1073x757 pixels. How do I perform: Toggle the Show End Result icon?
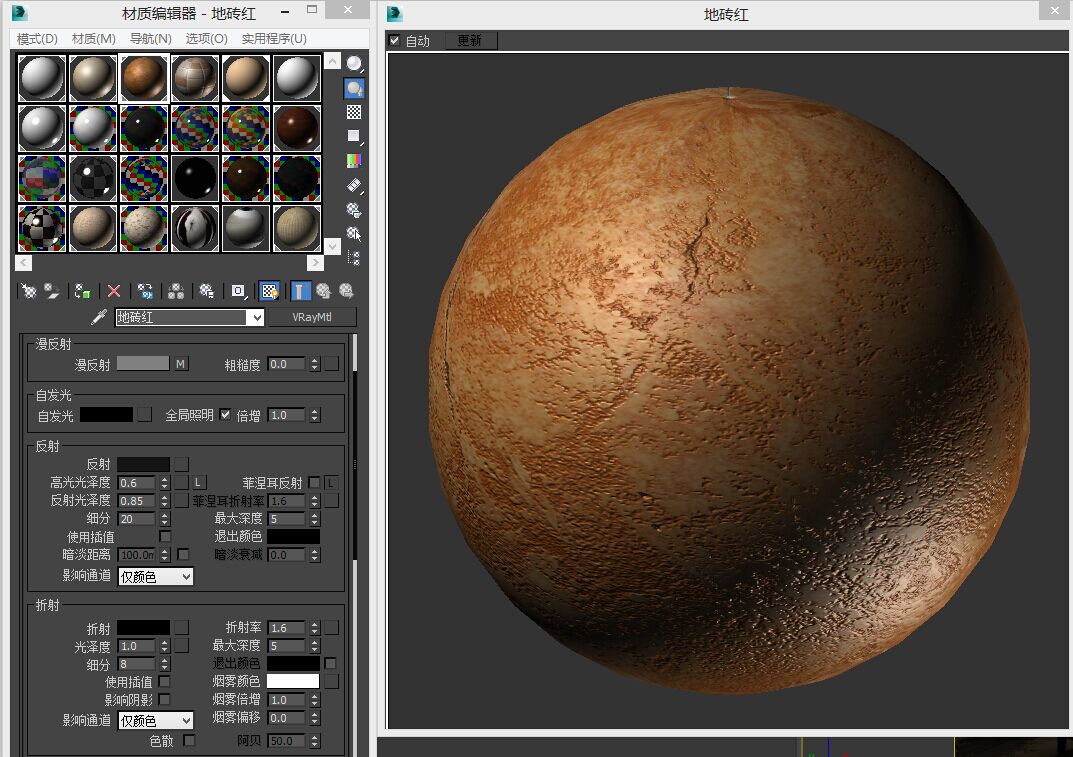pyautogui.click(x=300, y=292)
